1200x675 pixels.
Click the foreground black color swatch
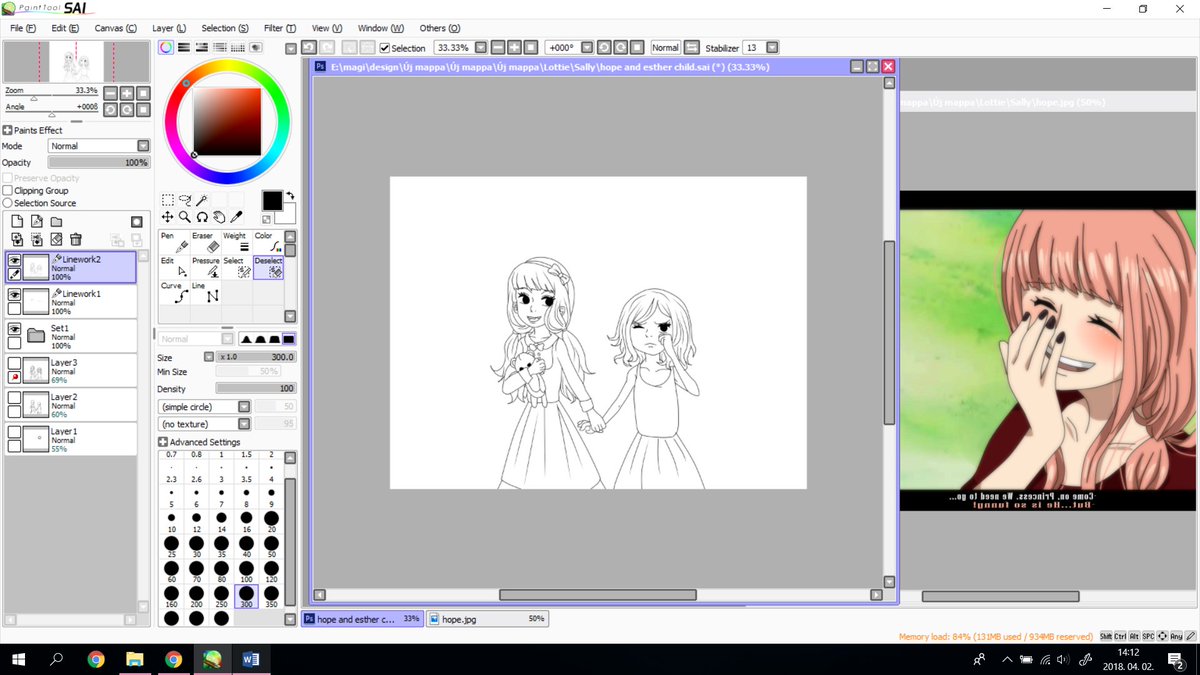point(272,201)
